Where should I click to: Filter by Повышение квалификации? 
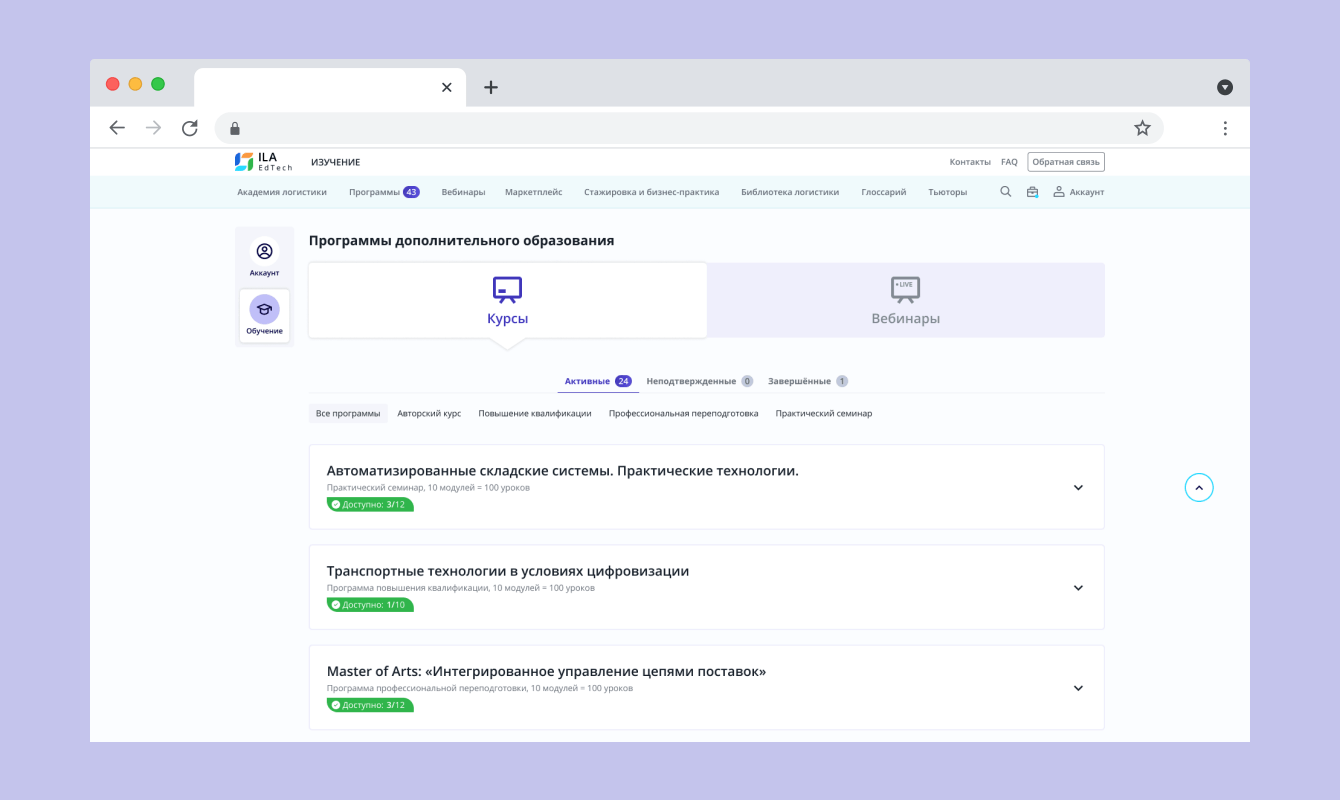(534, 413)
